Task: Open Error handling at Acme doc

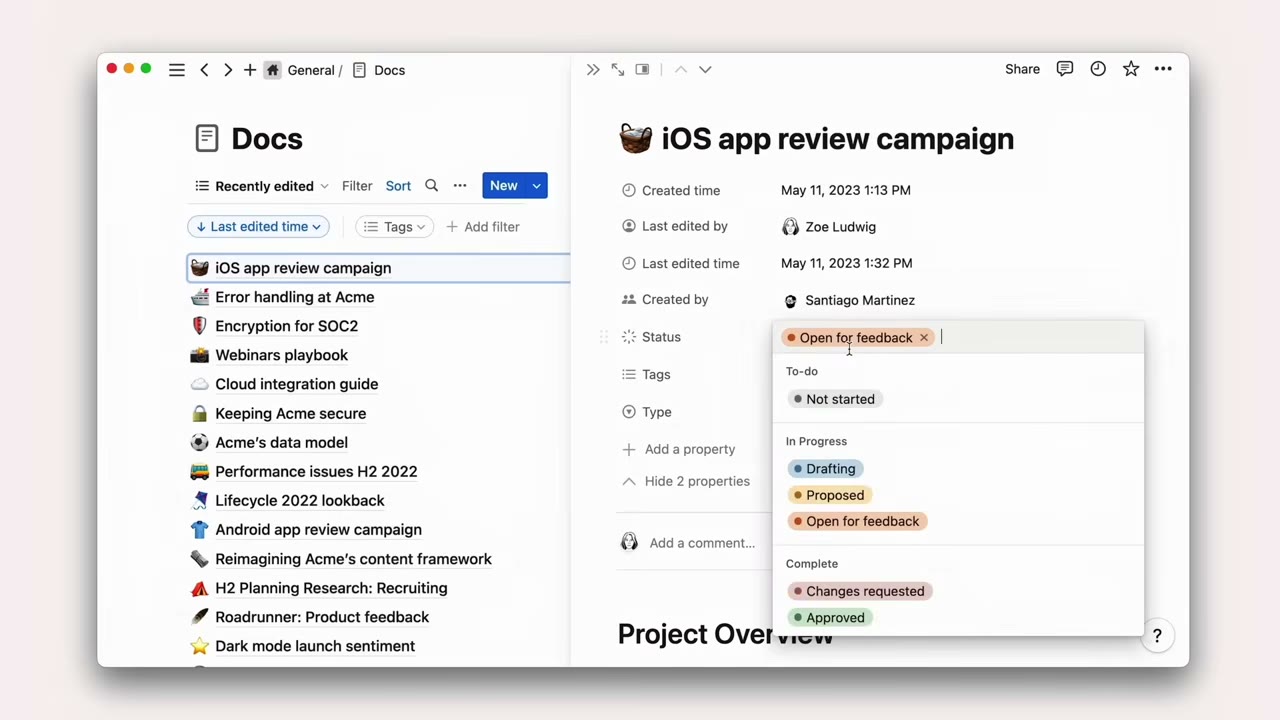Action: (294, 297)
